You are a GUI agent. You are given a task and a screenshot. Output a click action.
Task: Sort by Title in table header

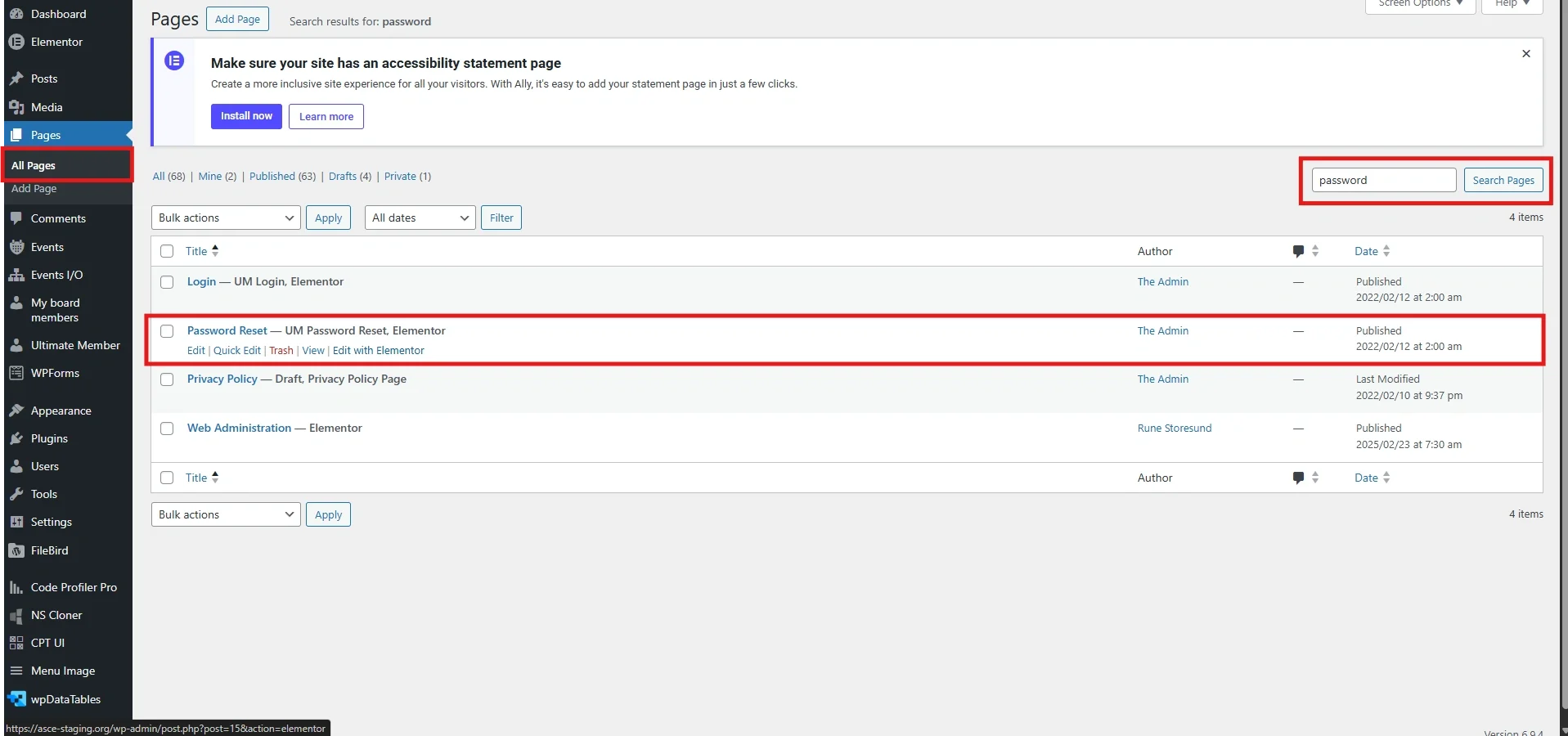click(x=202, y=251)
